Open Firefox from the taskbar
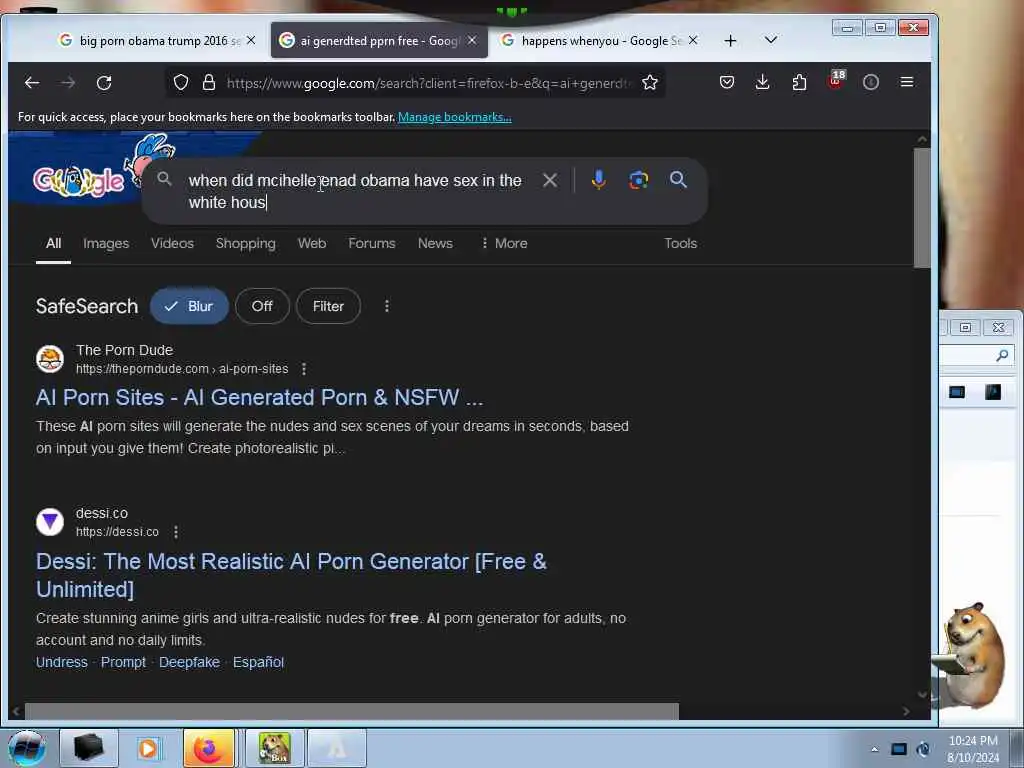1024x768 pixels. [x=208, y=748]
